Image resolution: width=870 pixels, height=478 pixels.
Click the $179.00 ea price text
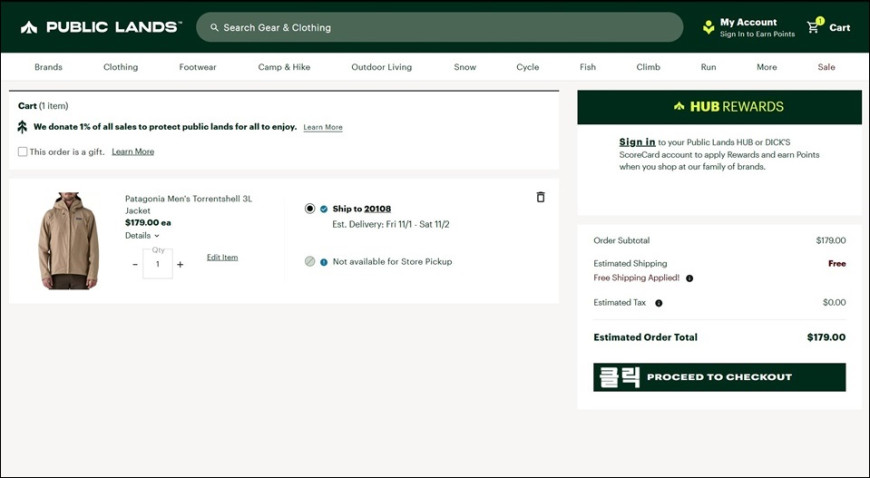pyautogui.click(x=148, y=223)
